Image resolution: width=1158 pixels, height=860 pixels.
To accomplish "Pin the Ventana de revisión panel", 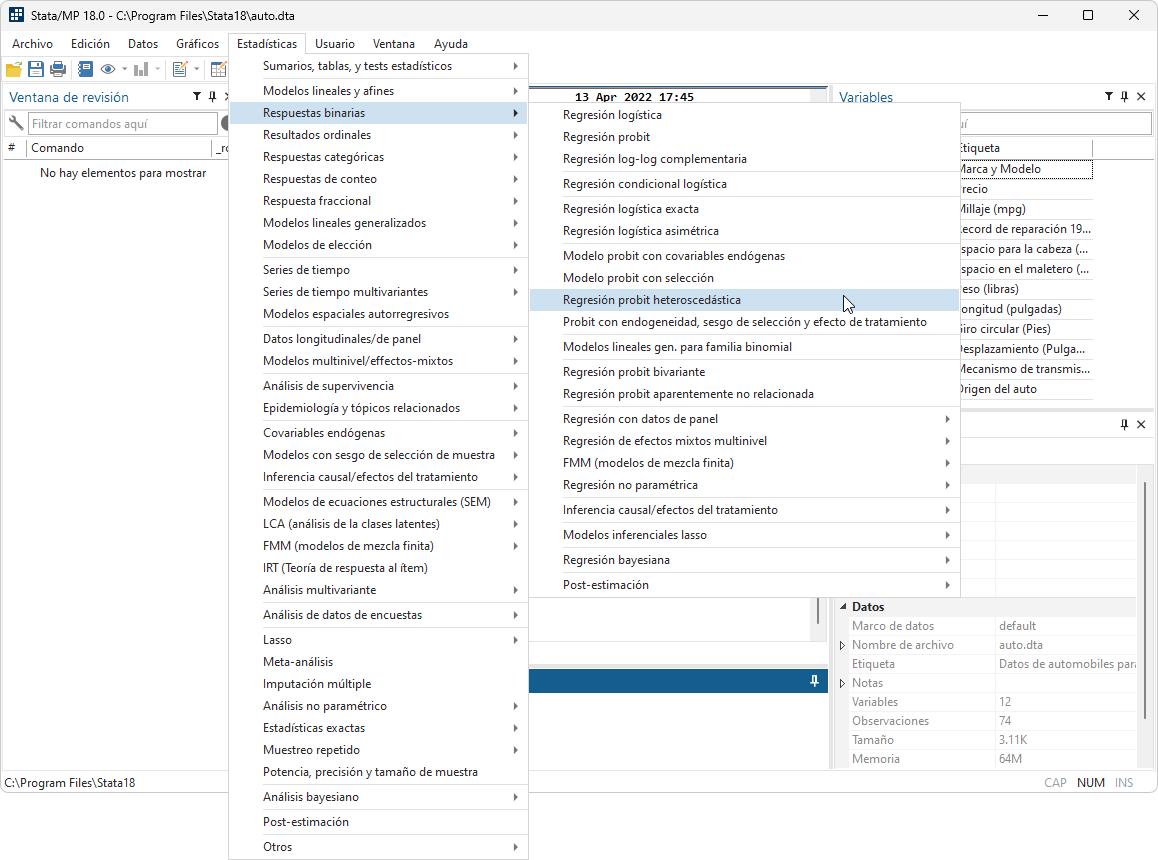I will click(x=213, y=97).
